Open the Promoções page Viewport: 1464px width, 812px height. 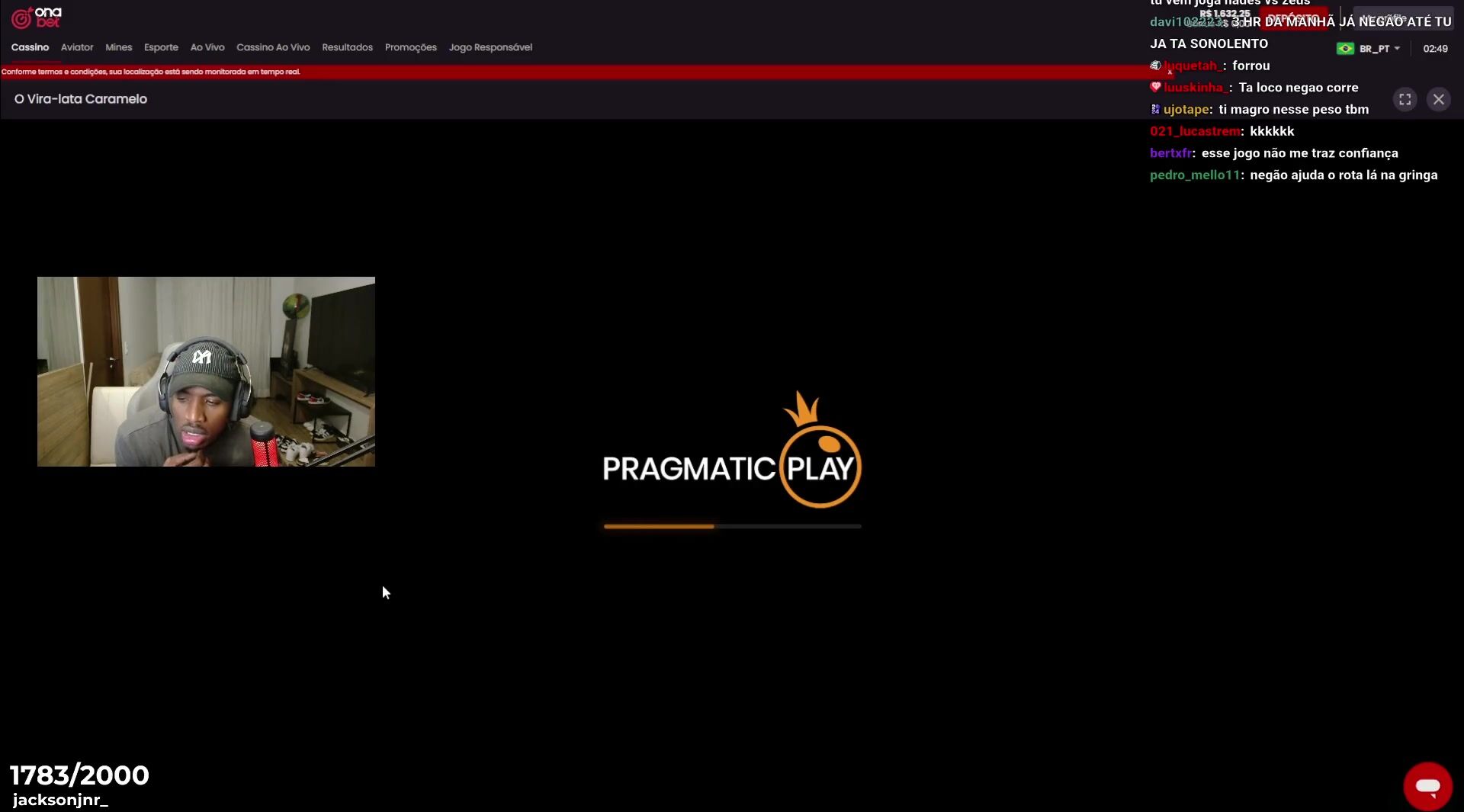point(410,47)
